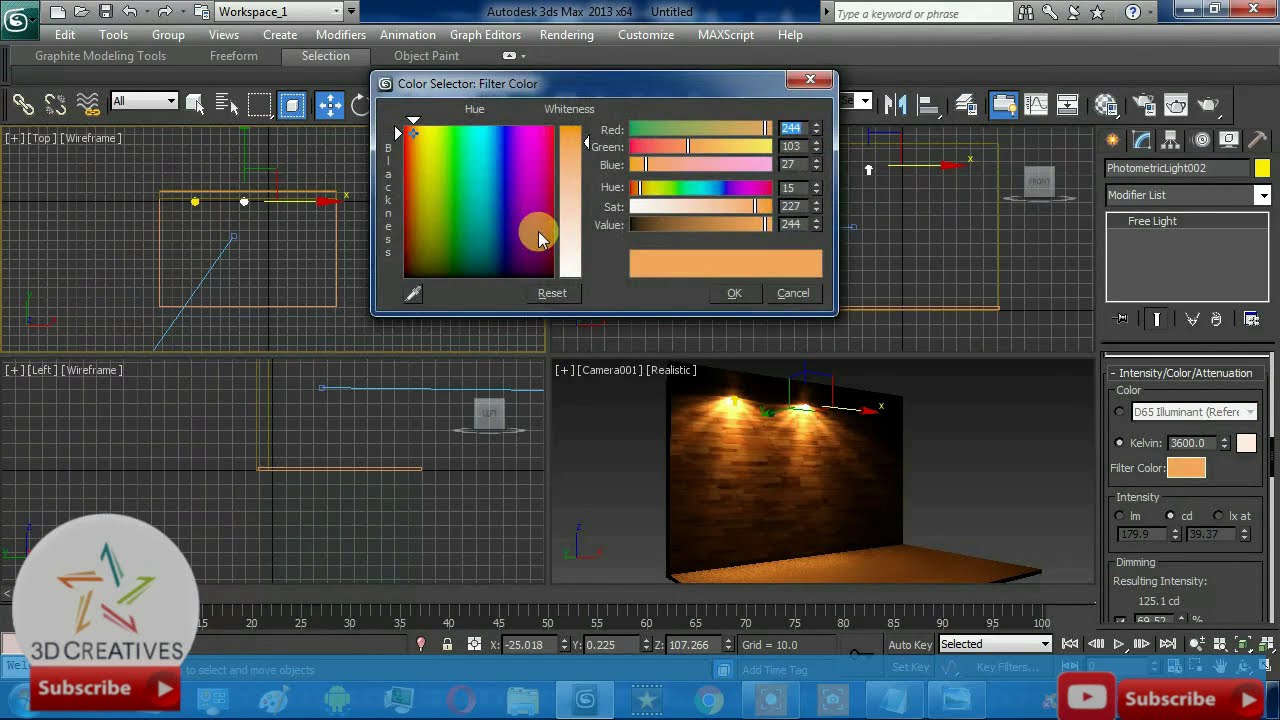The height and width of the screenshot is (720, 1280).
Task: Switch to the Object Paint tab
Action: [x=426, y=56]
